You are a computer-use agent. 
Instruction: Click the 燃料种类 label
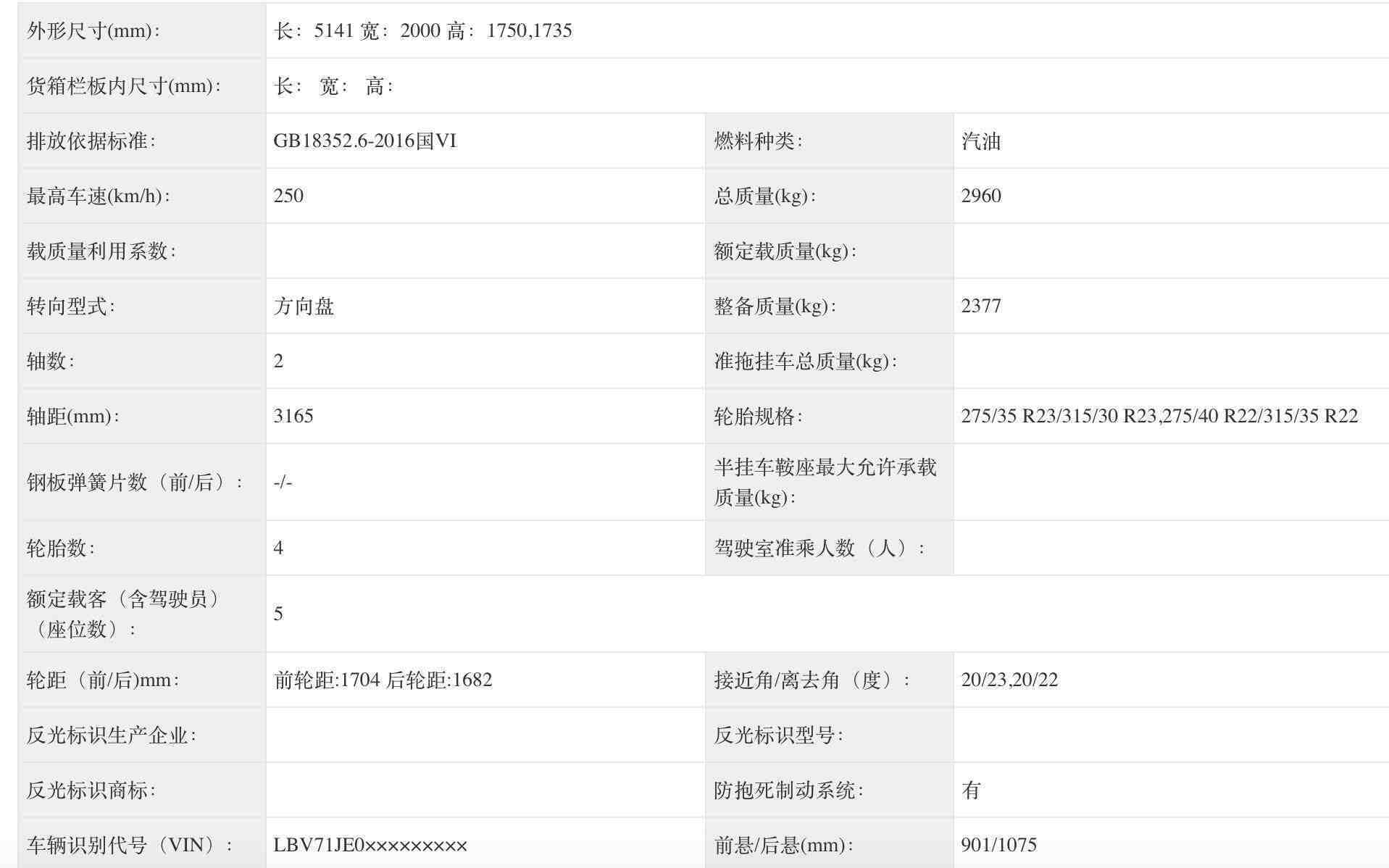758,141
